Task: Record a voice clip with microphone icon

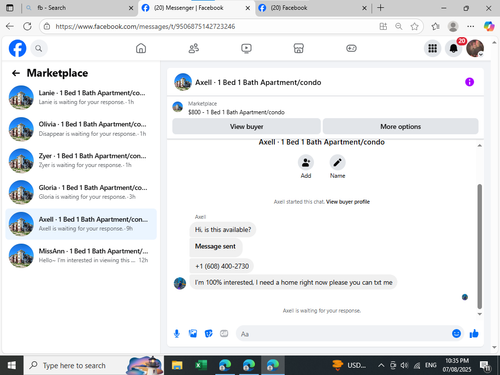Action: pos(177,334)
